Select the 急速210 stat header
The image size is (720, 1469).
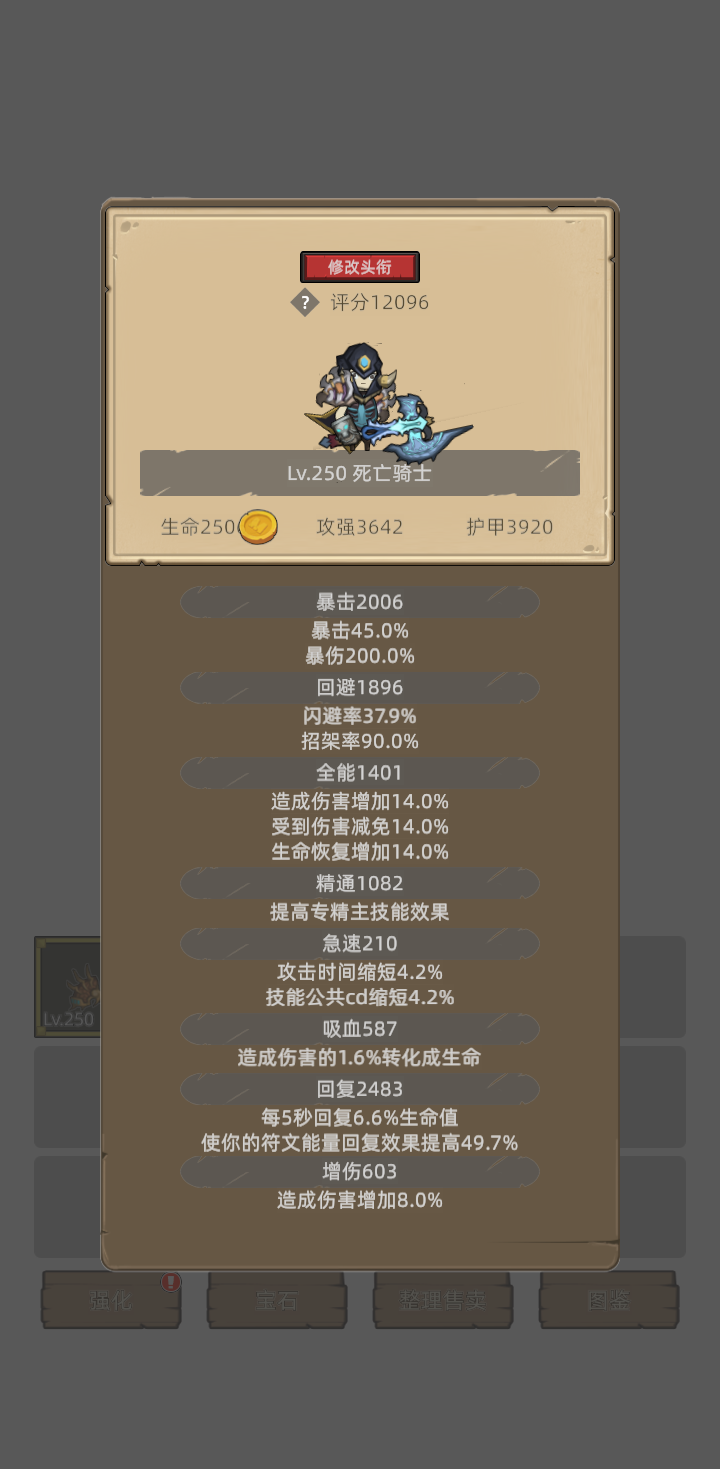(360, 944)
